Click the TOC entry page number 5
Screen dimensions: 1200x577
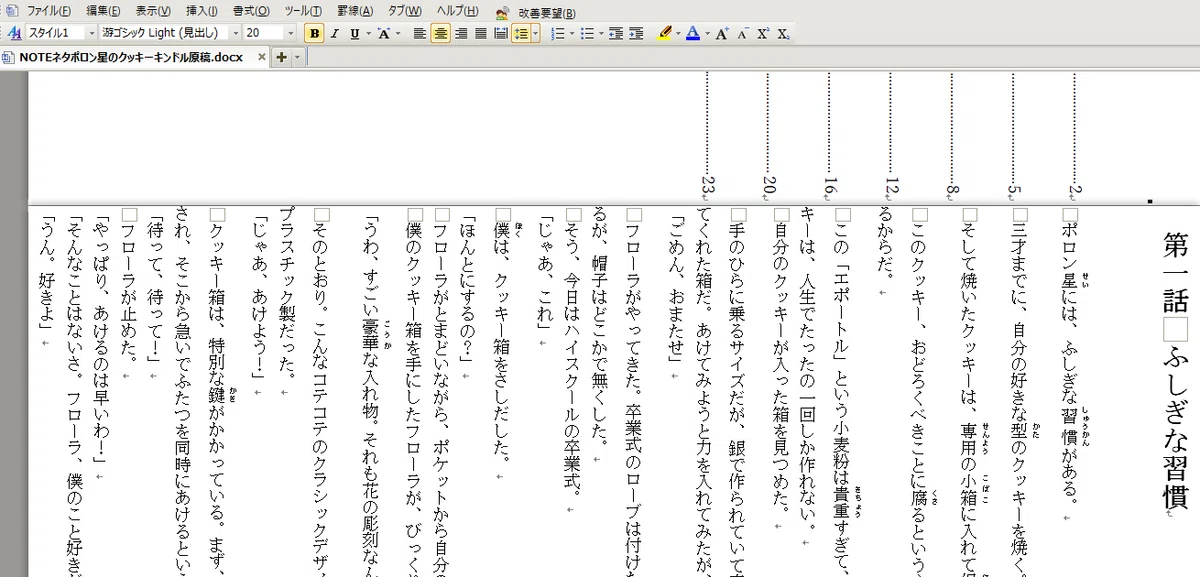coord(1012,189)
